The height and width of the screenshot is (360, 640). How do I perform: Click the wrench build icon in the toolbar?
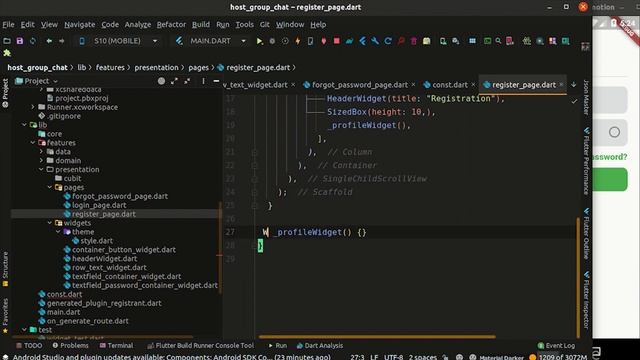375,41
